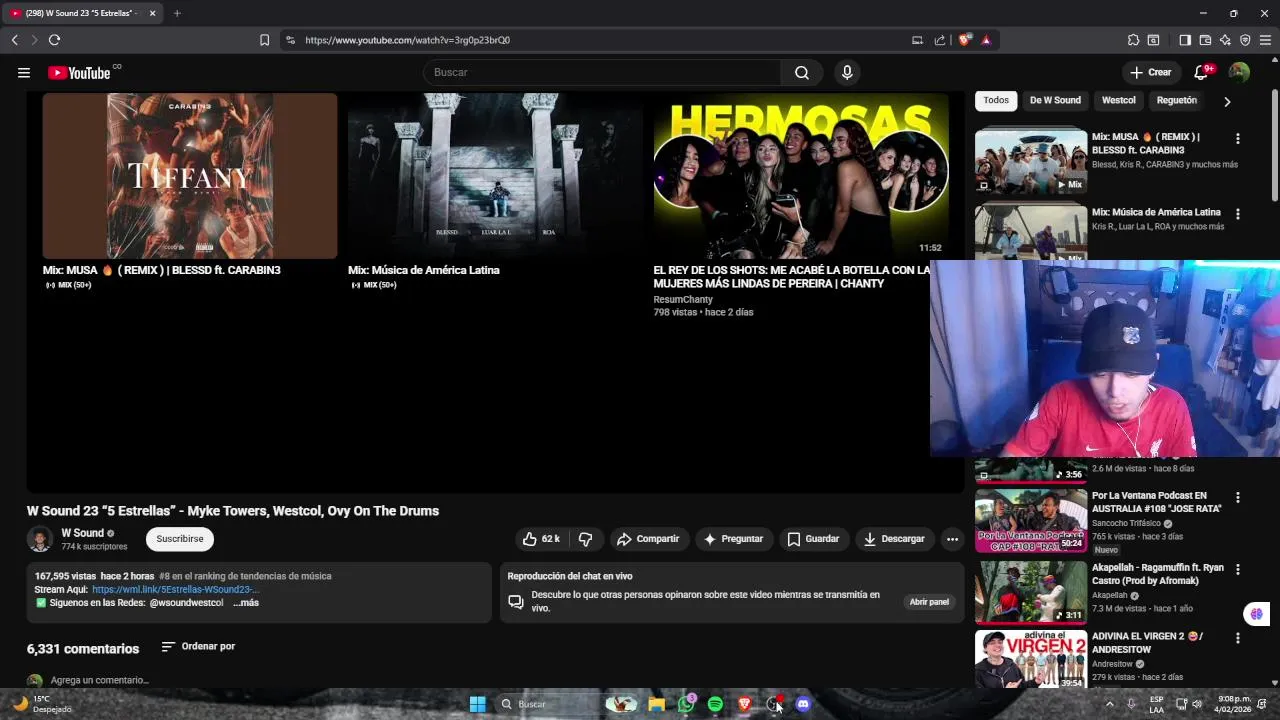Open browser extensions puzzle icon

point(1133,40)
